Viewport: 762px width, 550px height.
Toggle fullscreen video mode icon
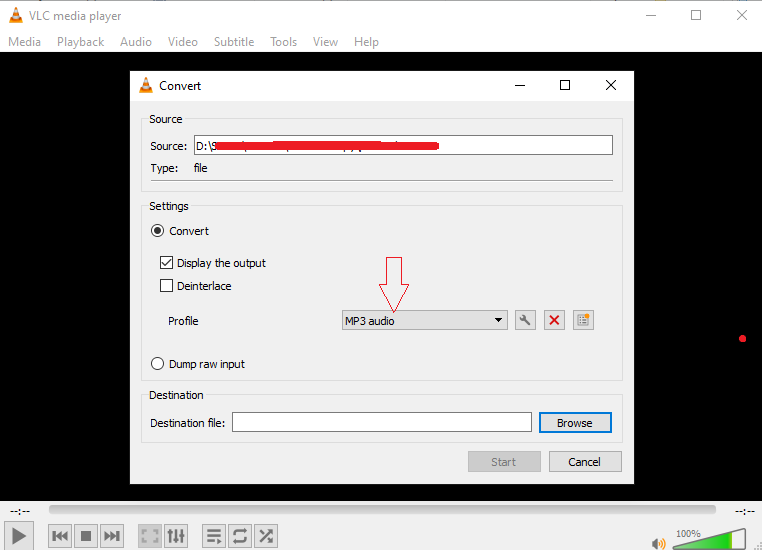coord(150,536)
